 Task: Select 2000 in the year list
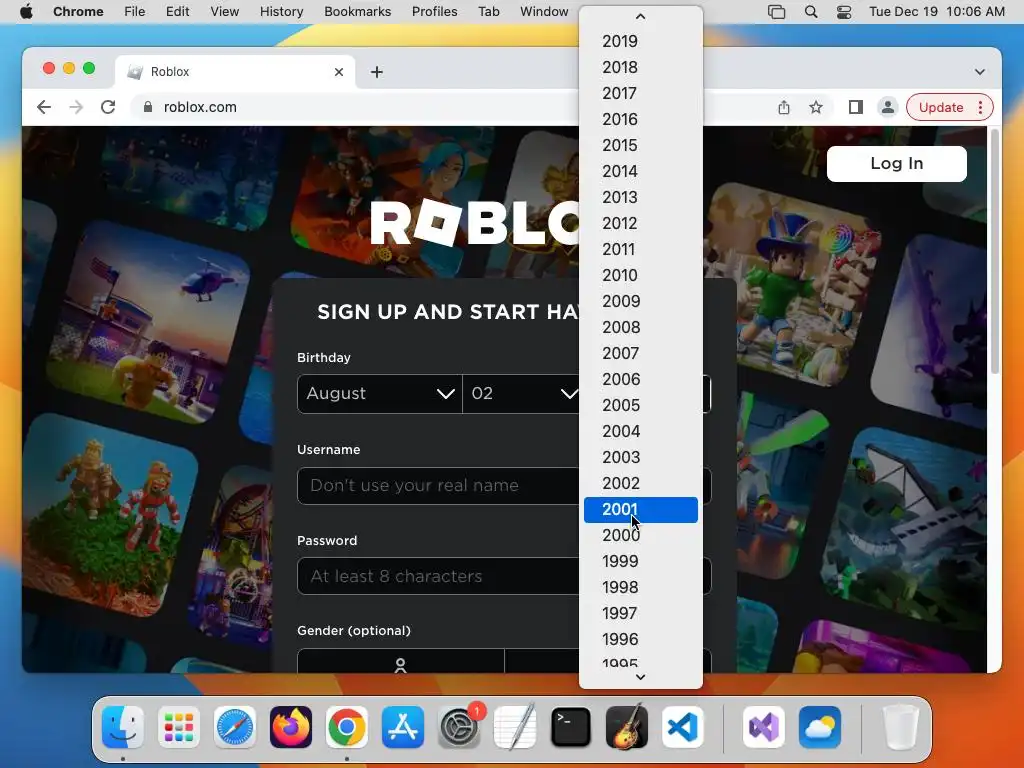coord(641,535)
